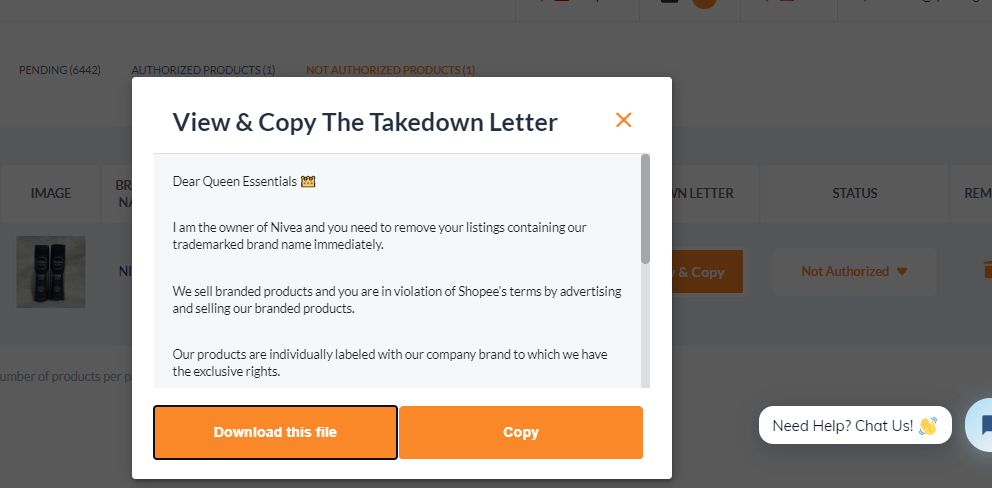The height and width of the screenshot is (488, 992).
Task: Click the waving hand emoji in chat bubble
Action: coord(927,425)
